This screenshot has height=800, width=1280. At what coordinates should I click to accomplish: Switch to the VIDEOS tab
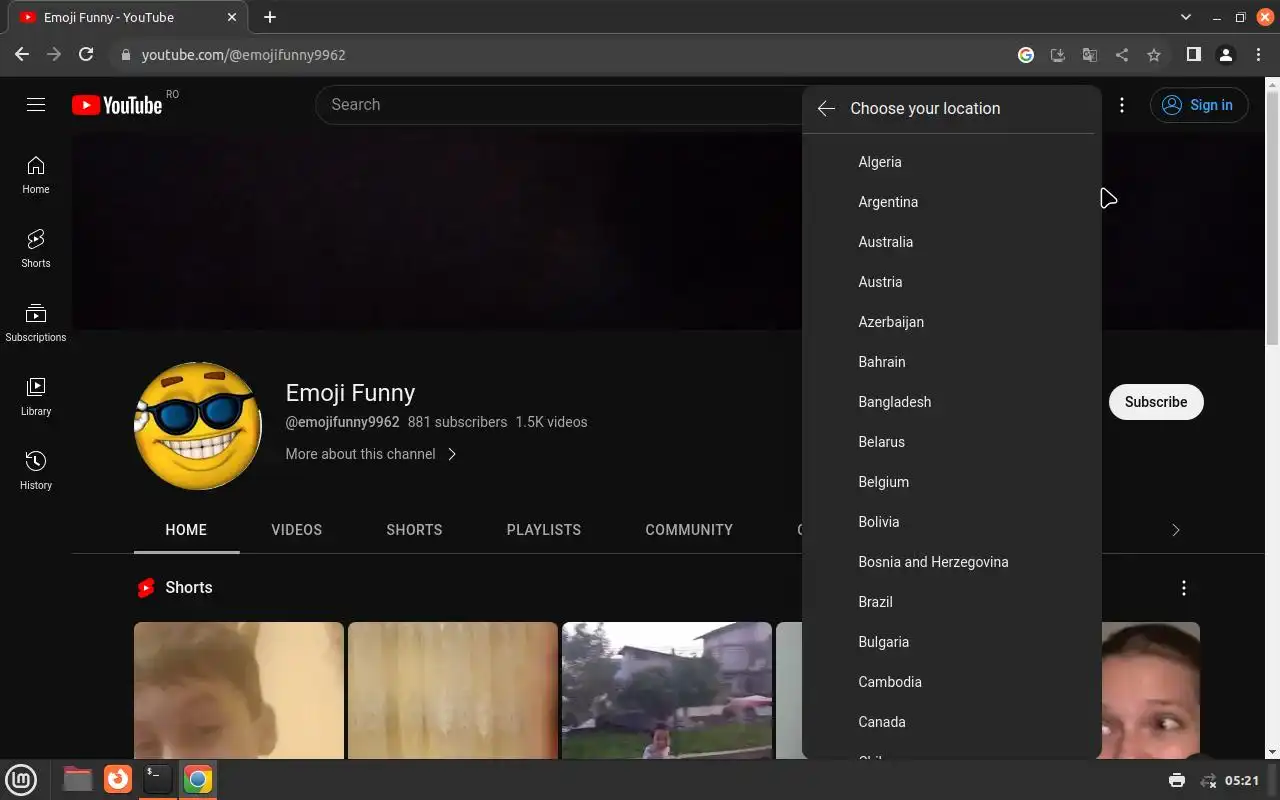click(x=297, y=530)
